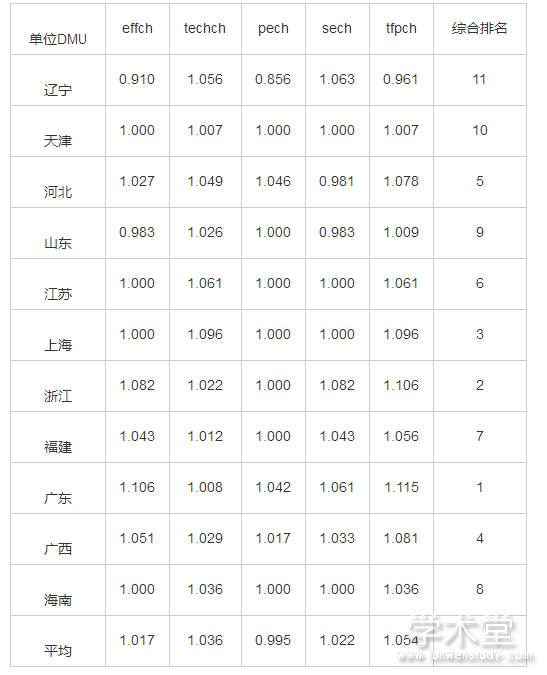Click 海南 ranking value 8
The height and width of the screenshot is (675, 547).
coord(480,589)
